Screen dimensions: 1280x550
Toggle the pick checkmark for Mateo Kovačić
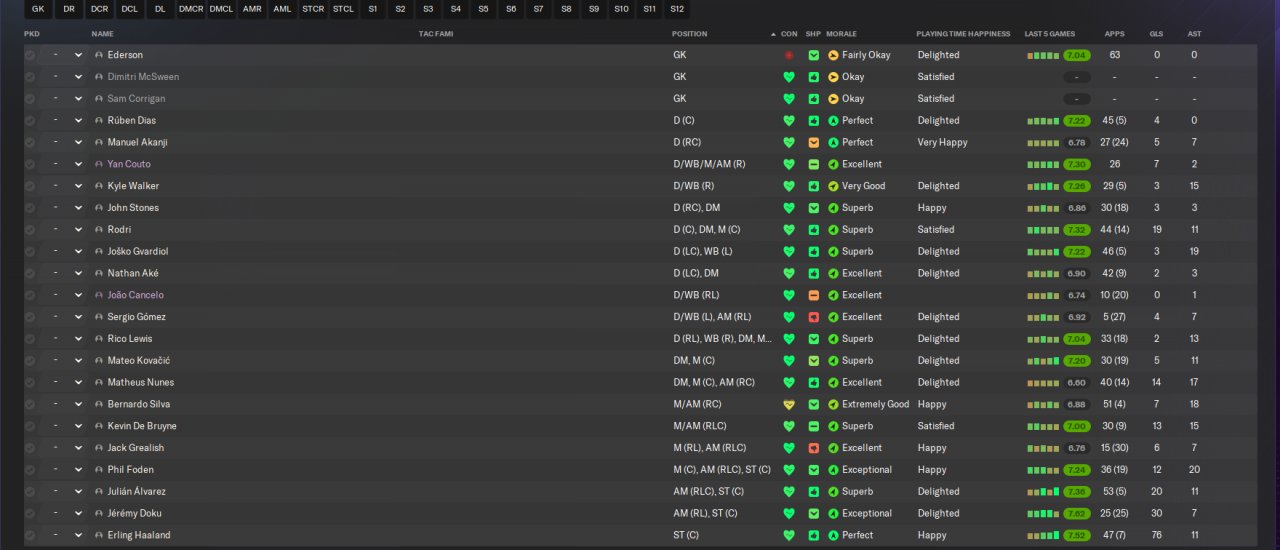[x=30, y=360]
